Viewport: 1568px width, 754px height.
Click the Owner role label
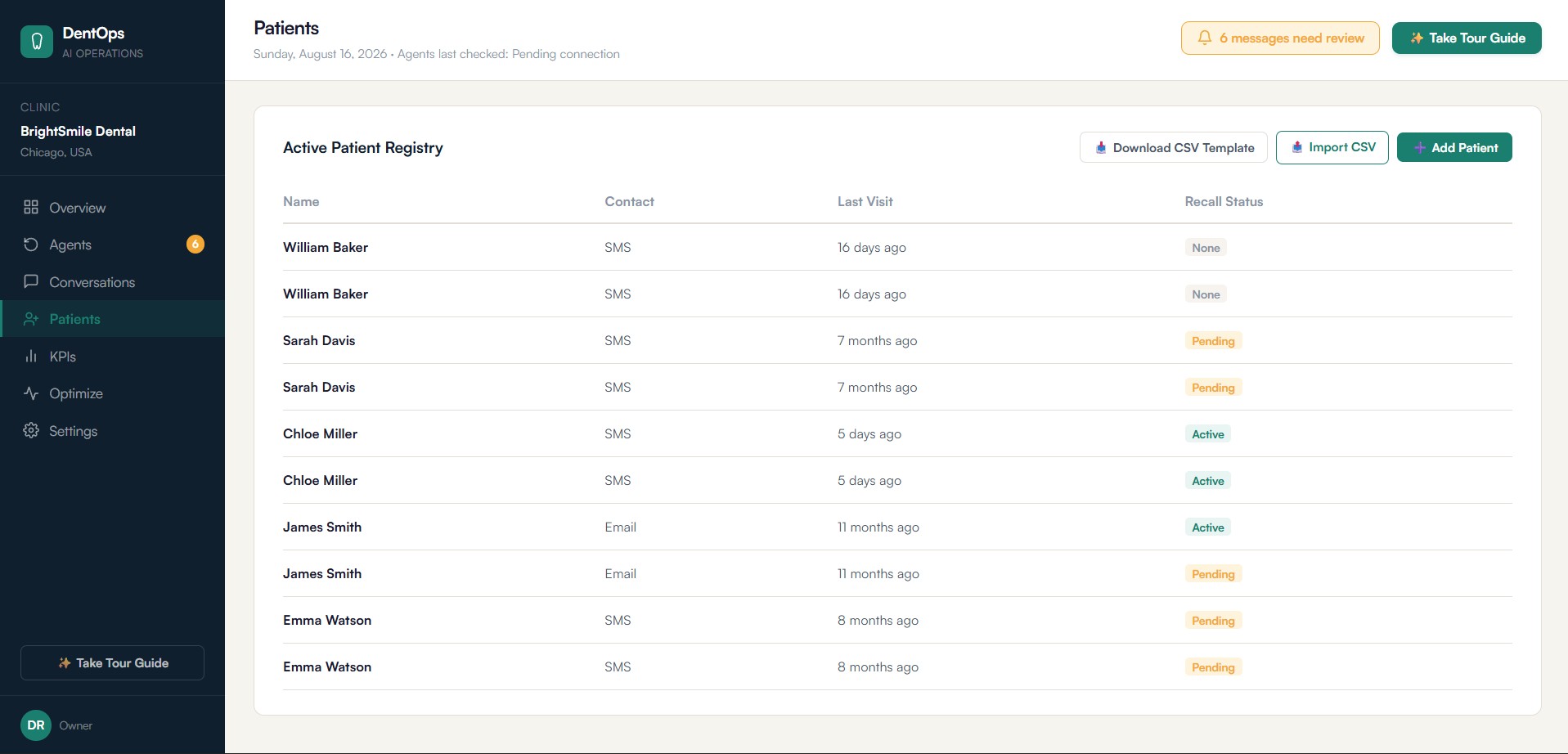[75, 725]
